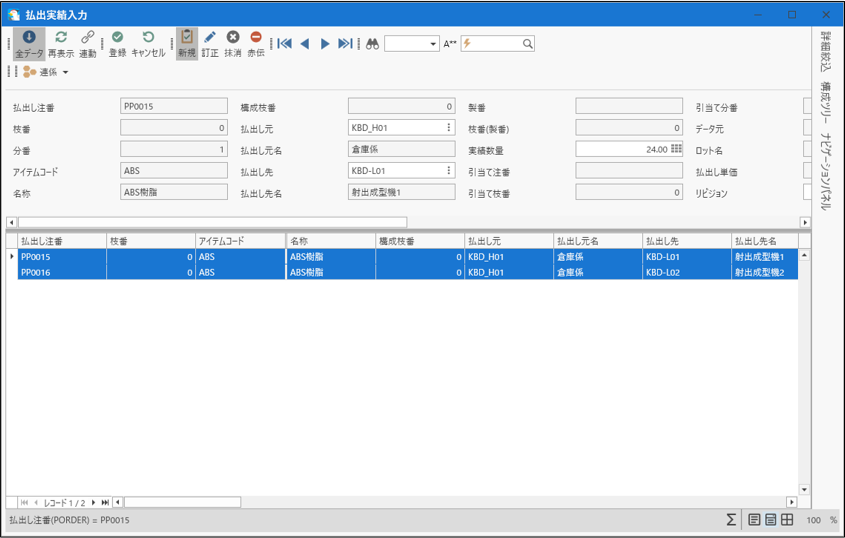Viewport: 845px width, 538px height.
Task: Open the 詳細絞込 side tab
Action: pos(826,53)
